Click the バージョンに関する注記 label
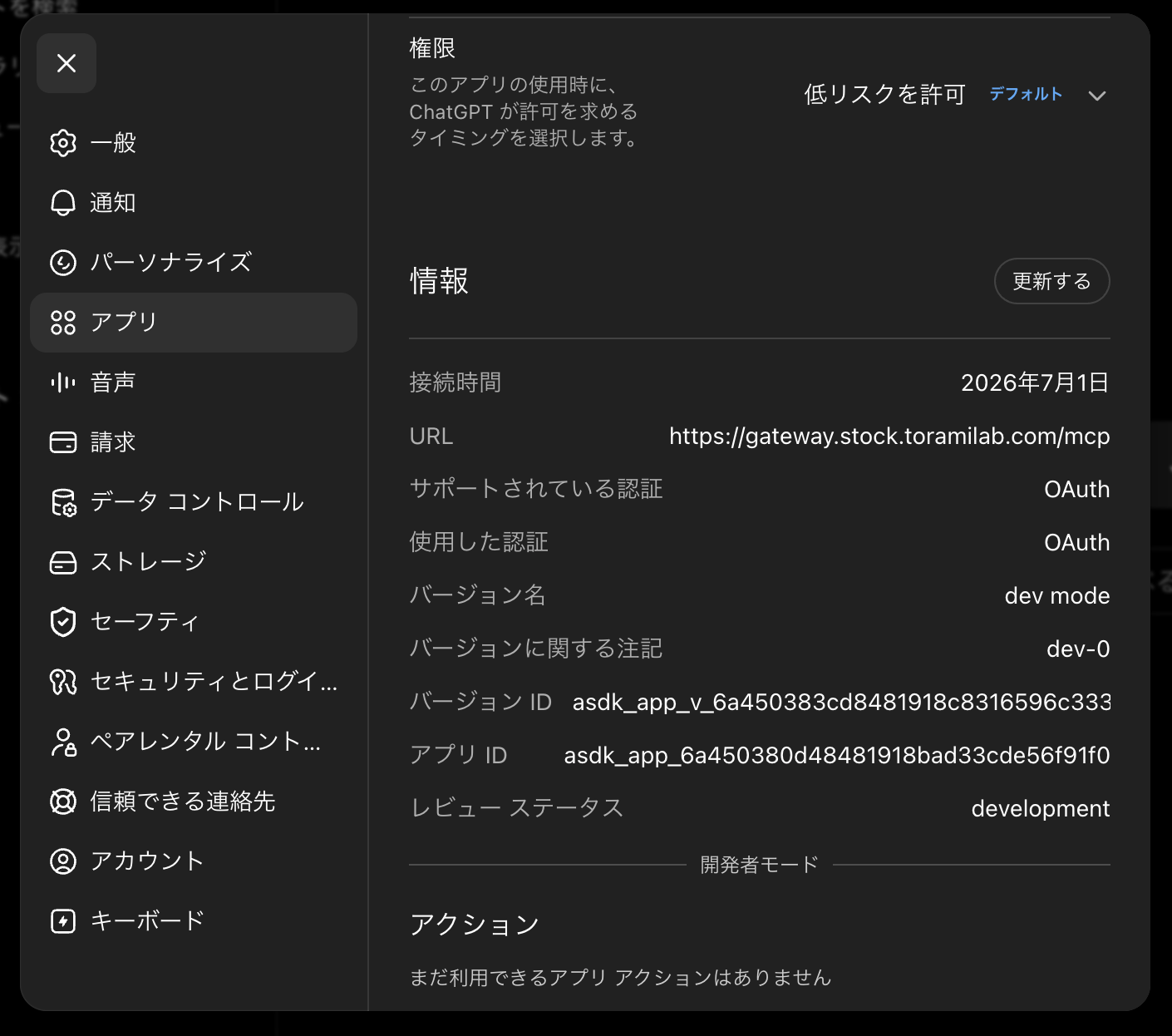Viewport: 1172px width, 1036px height. click(x=536, y=649)
